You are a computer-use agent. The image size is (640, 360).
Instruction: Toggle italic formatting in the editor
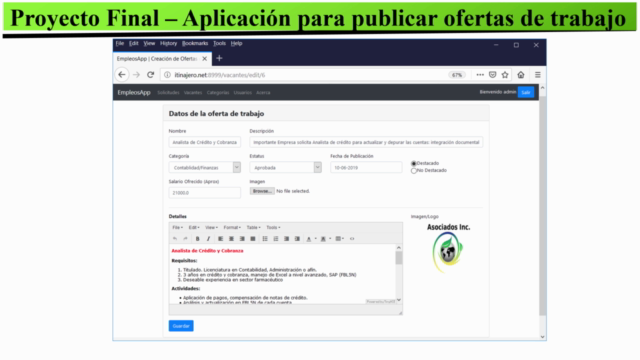coord(208,239)
